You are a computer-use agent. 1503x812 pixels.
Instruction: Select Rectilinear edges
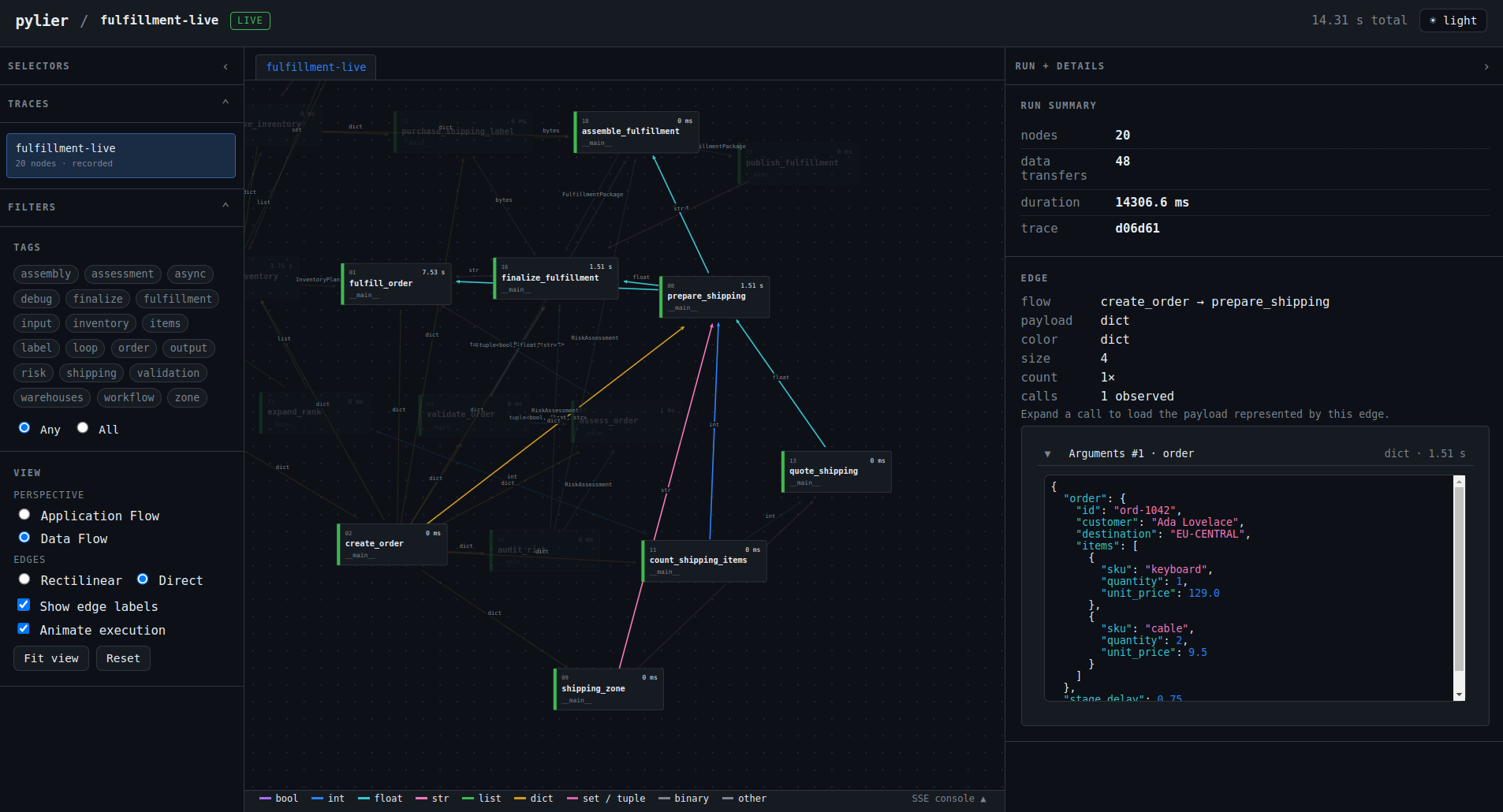[x=24, y=579]
